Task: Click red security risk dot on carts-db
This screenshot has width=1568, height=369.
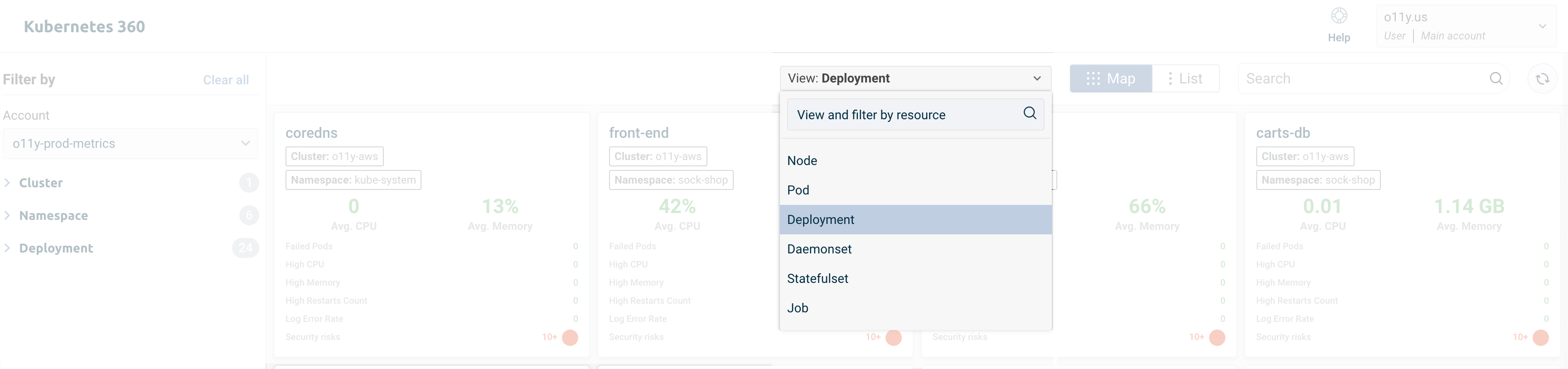Action: click(x=1540, y=337)
